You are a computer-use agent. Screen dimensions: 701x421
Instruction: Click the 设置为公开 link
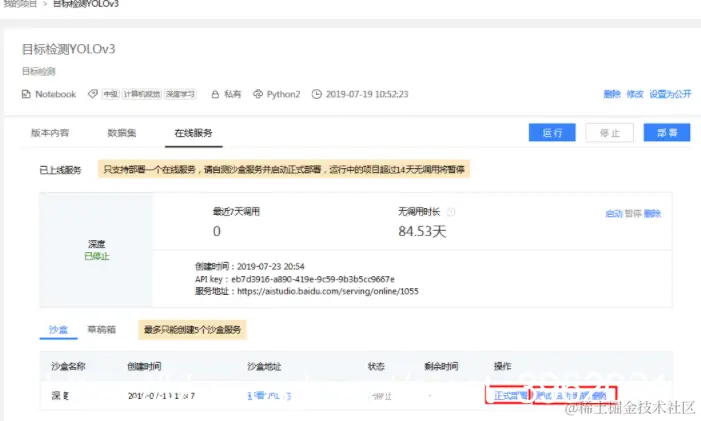click(x=670, y=94)
